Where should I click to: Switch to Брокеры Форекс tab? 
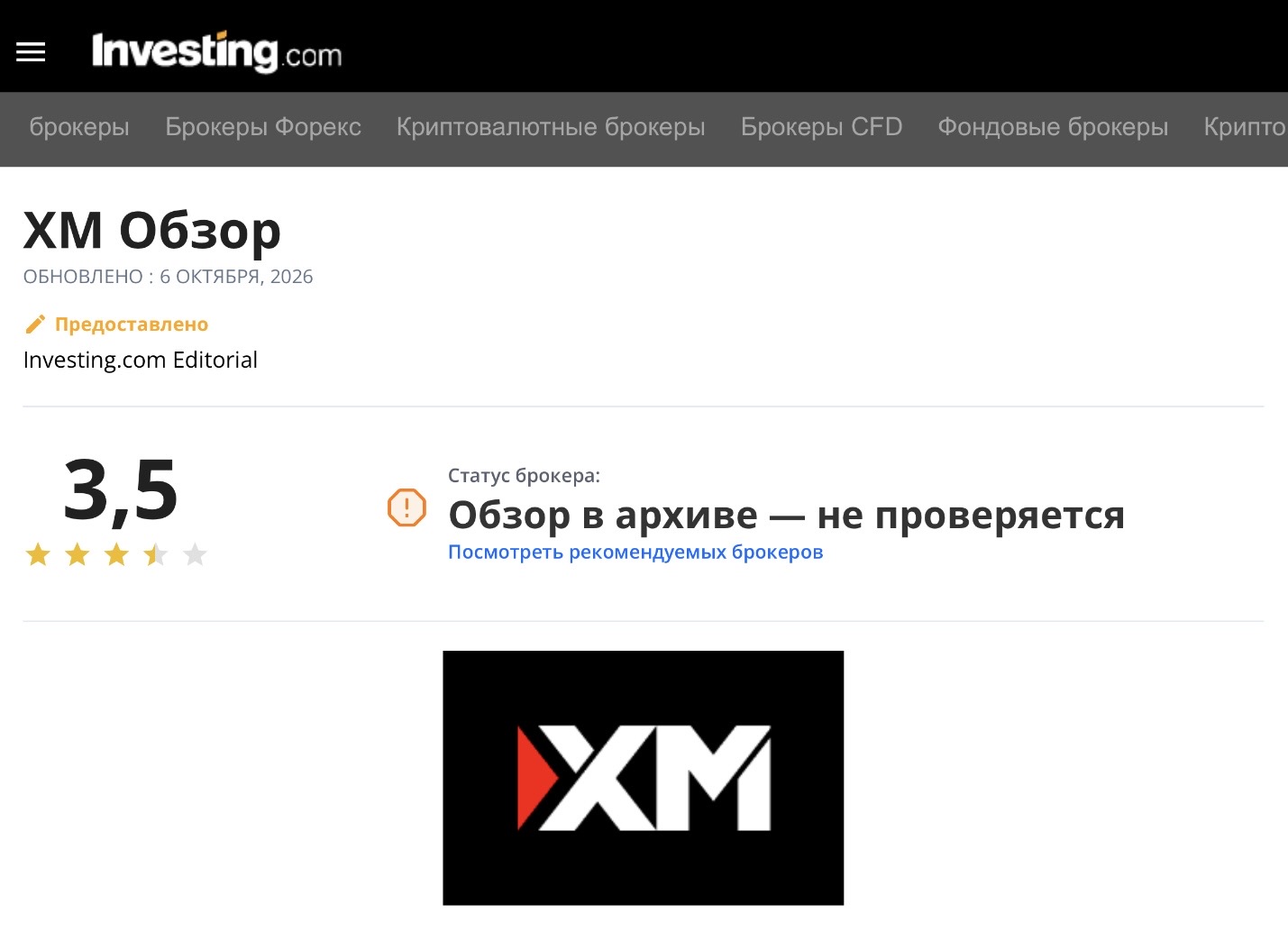coord(263,127)
